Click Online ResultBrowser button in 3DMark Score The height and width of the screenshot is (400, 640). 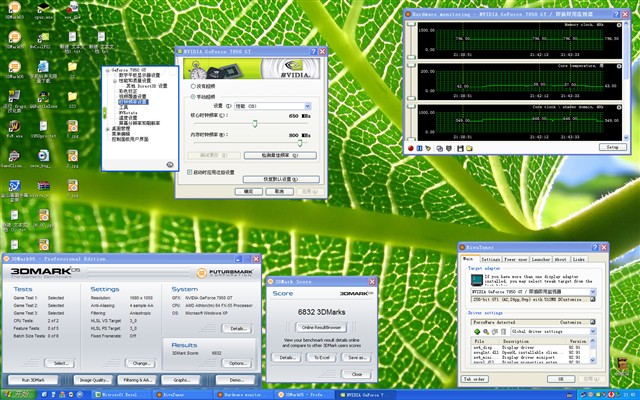coord(321,327)
